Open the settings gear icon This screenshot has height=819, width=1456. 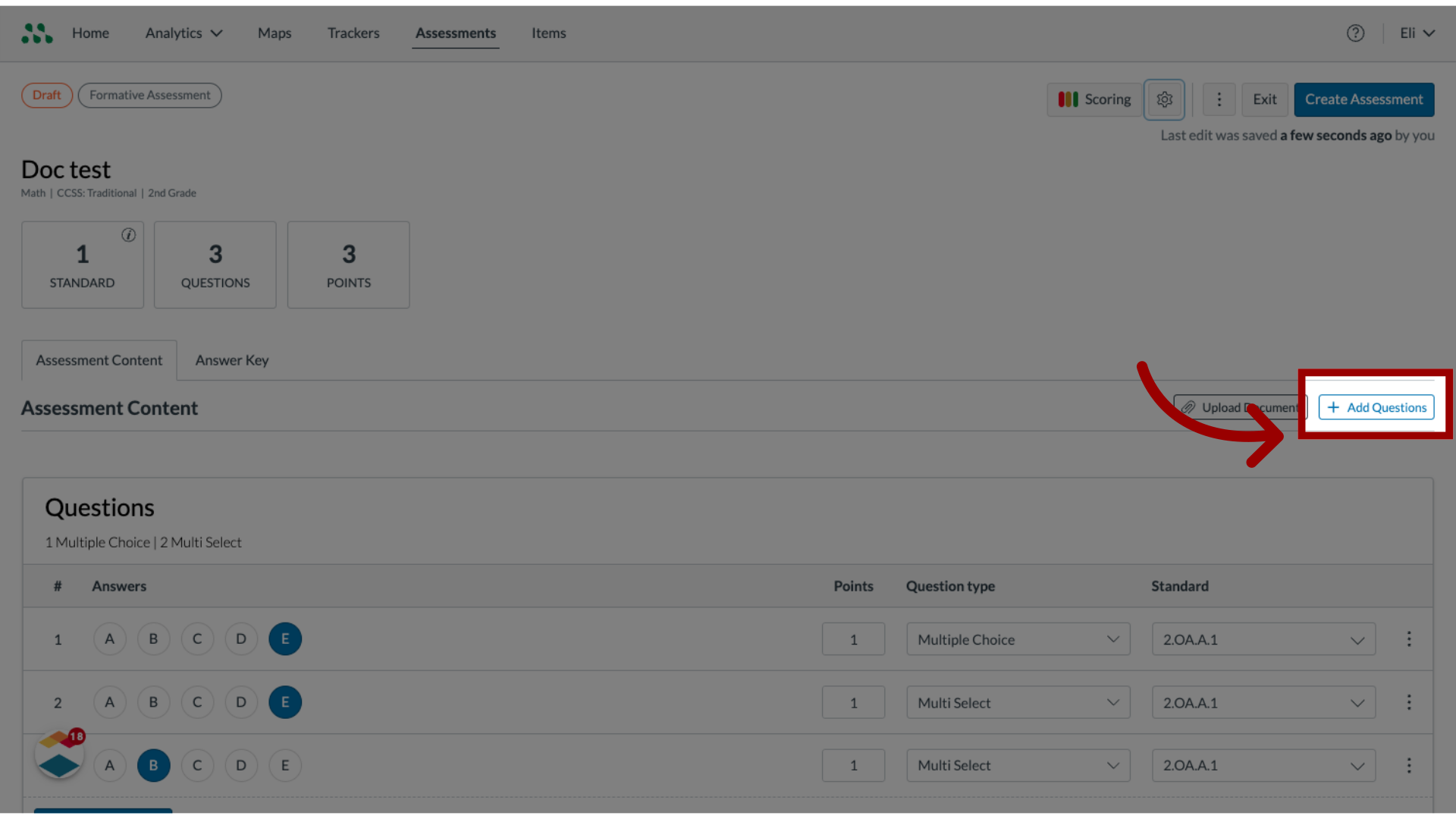[x=1164, y=99]
